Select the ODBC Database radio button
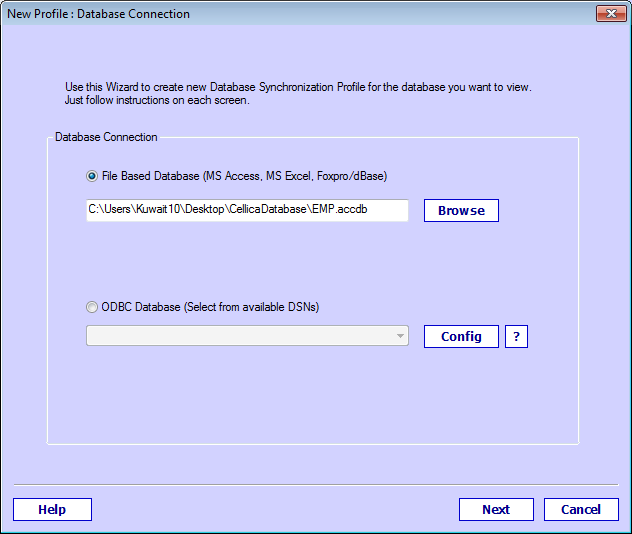Image resolution: width=632 pixels, height=534 pixels. [93, 307]
